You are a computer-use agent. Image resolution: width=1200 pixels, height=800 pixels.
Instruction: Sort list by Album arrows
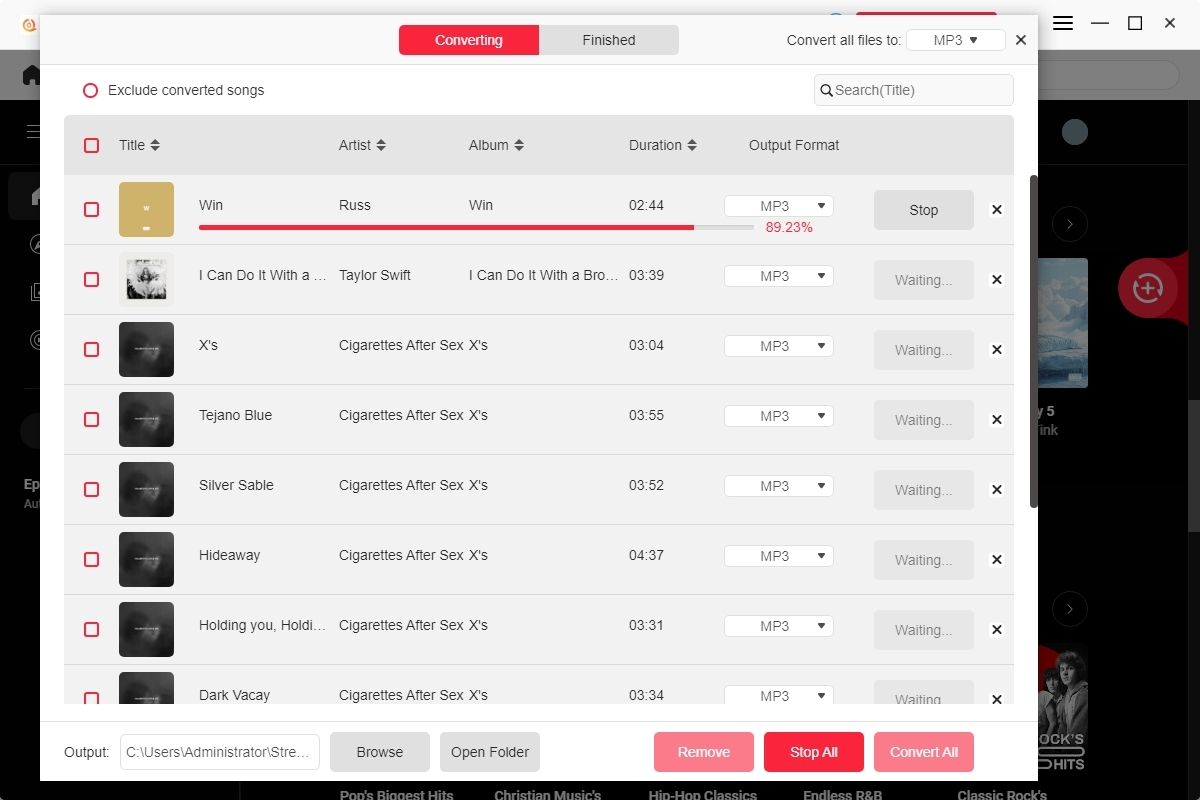coord(518,145)
